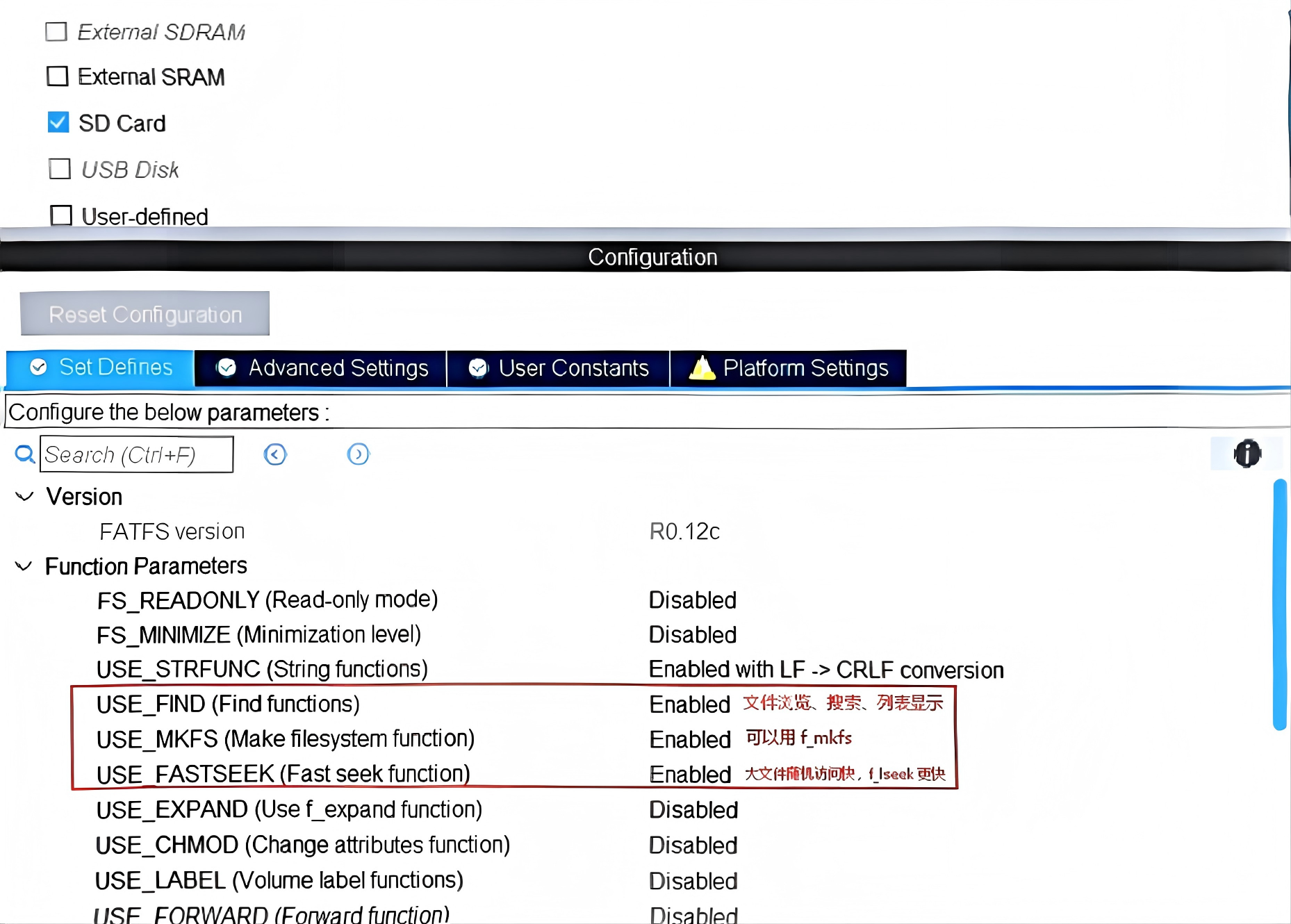Open USE_EXPAND Disabled value dropdown
The image size is (1291, 924).
pos(693,810)
